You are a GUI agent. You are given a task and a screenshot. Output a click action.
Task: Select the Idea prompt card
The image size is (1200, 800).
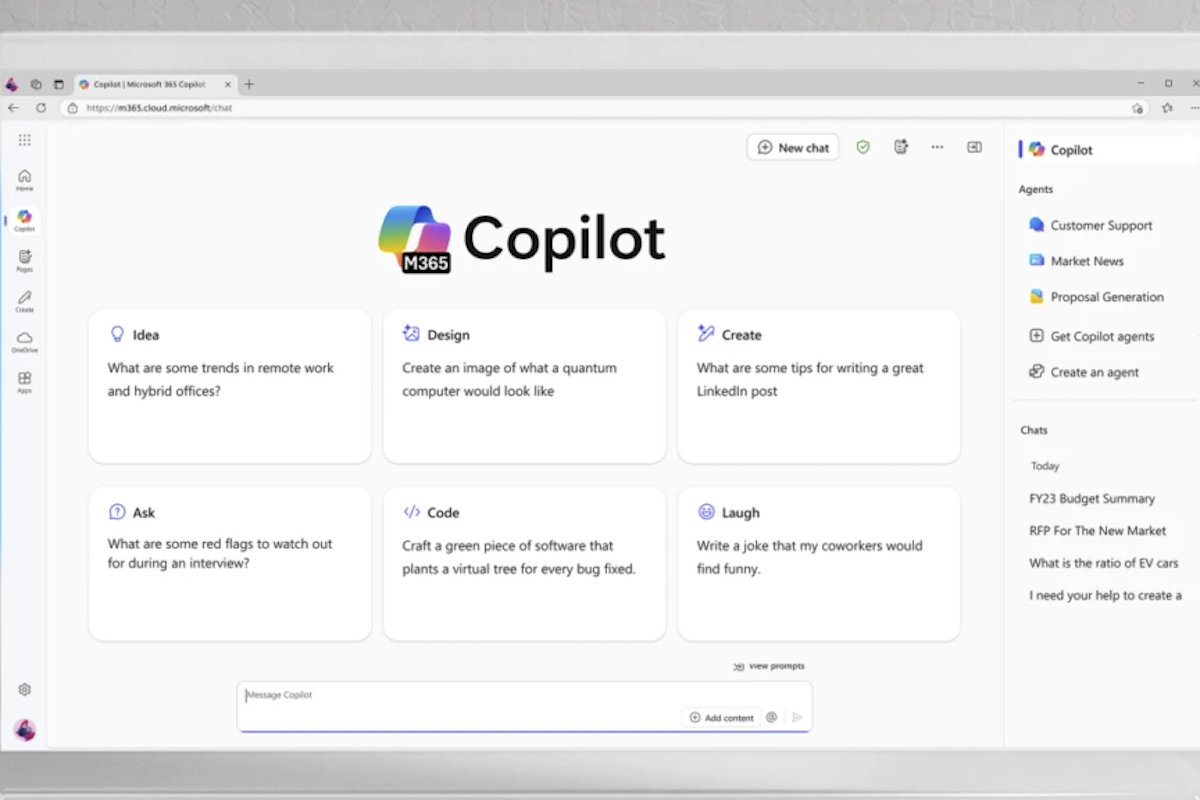click(230, 386)
